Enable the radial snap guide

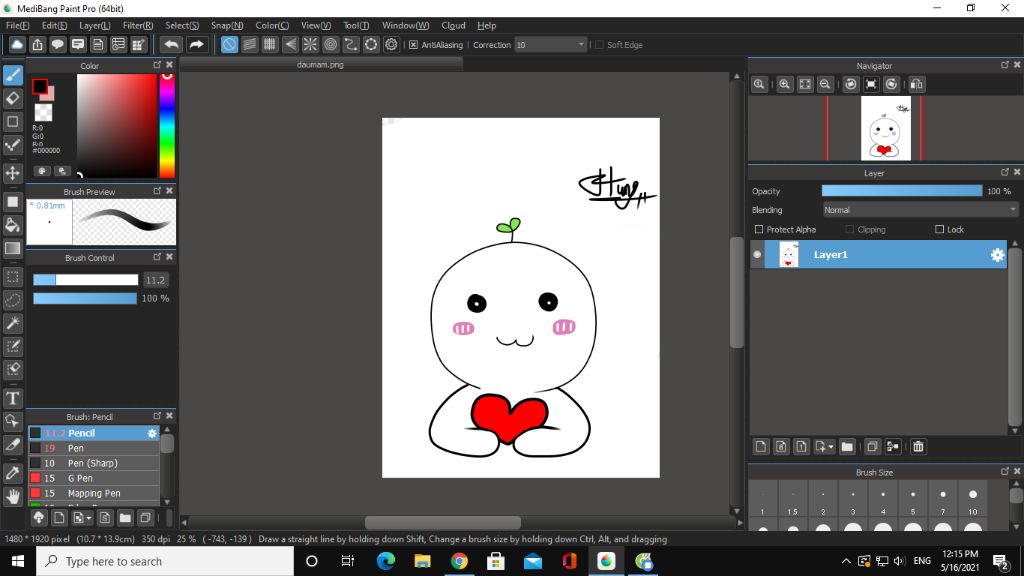[x=310, y=44]
